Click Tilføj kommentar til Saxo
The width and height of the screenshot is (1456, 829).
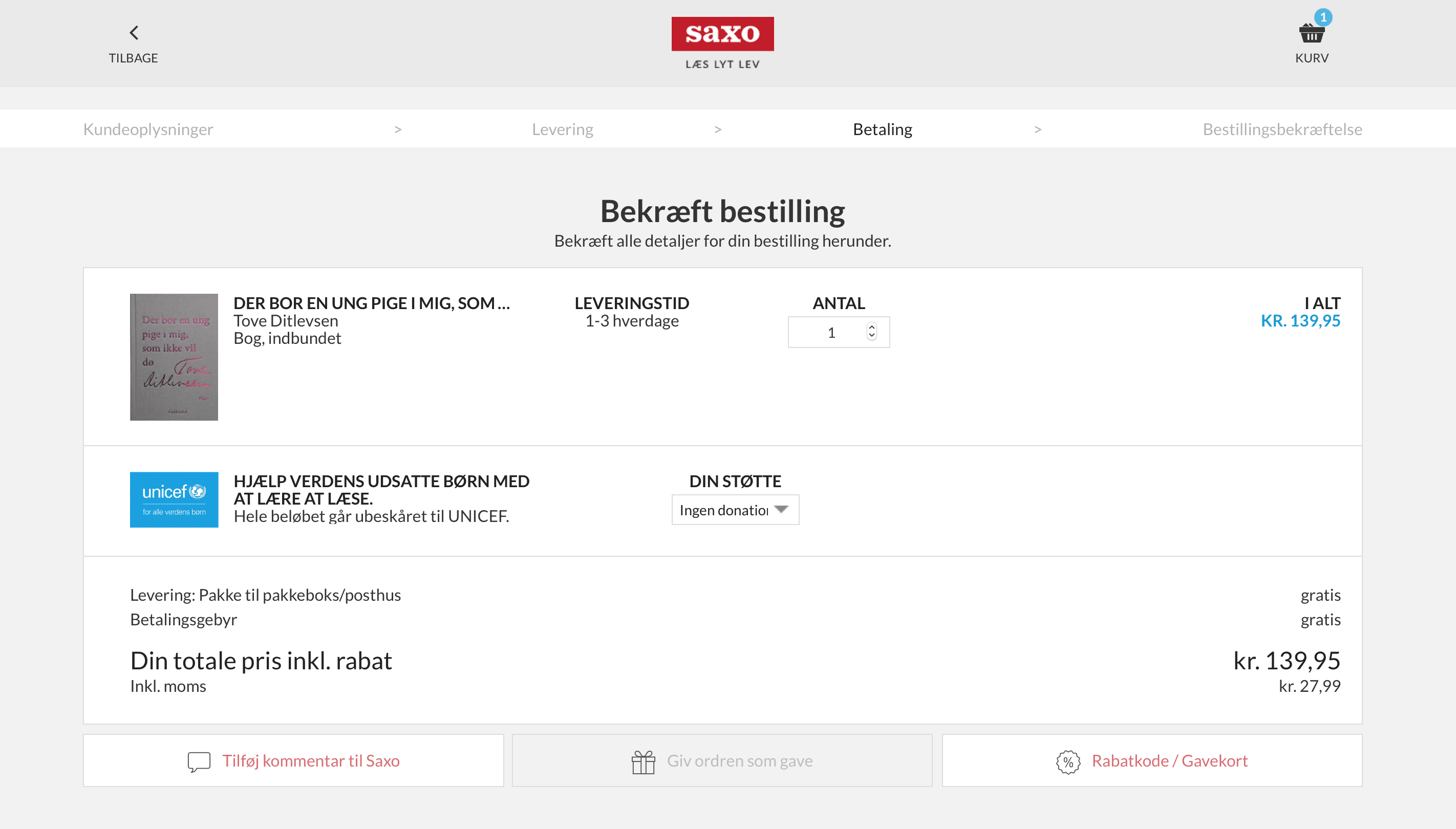(310, 760)
